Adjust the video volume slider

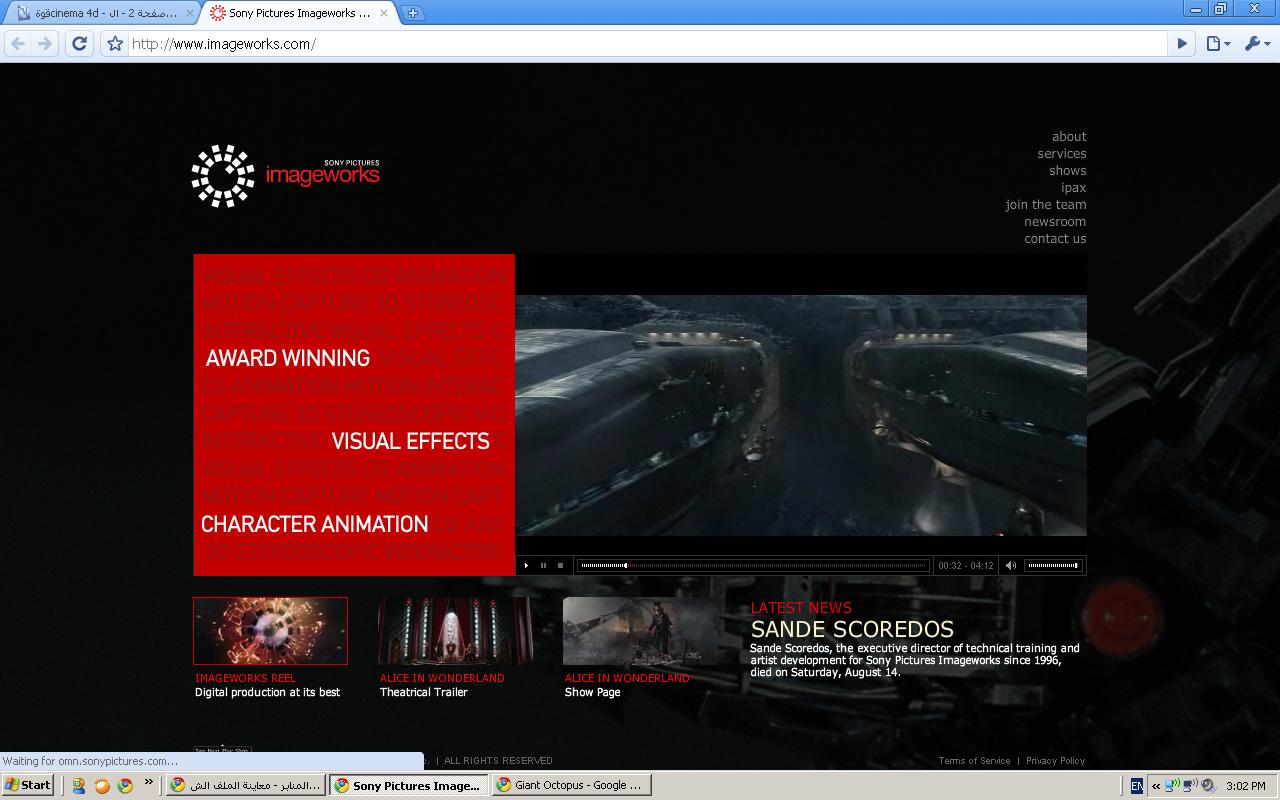[x=1052, y=566]
